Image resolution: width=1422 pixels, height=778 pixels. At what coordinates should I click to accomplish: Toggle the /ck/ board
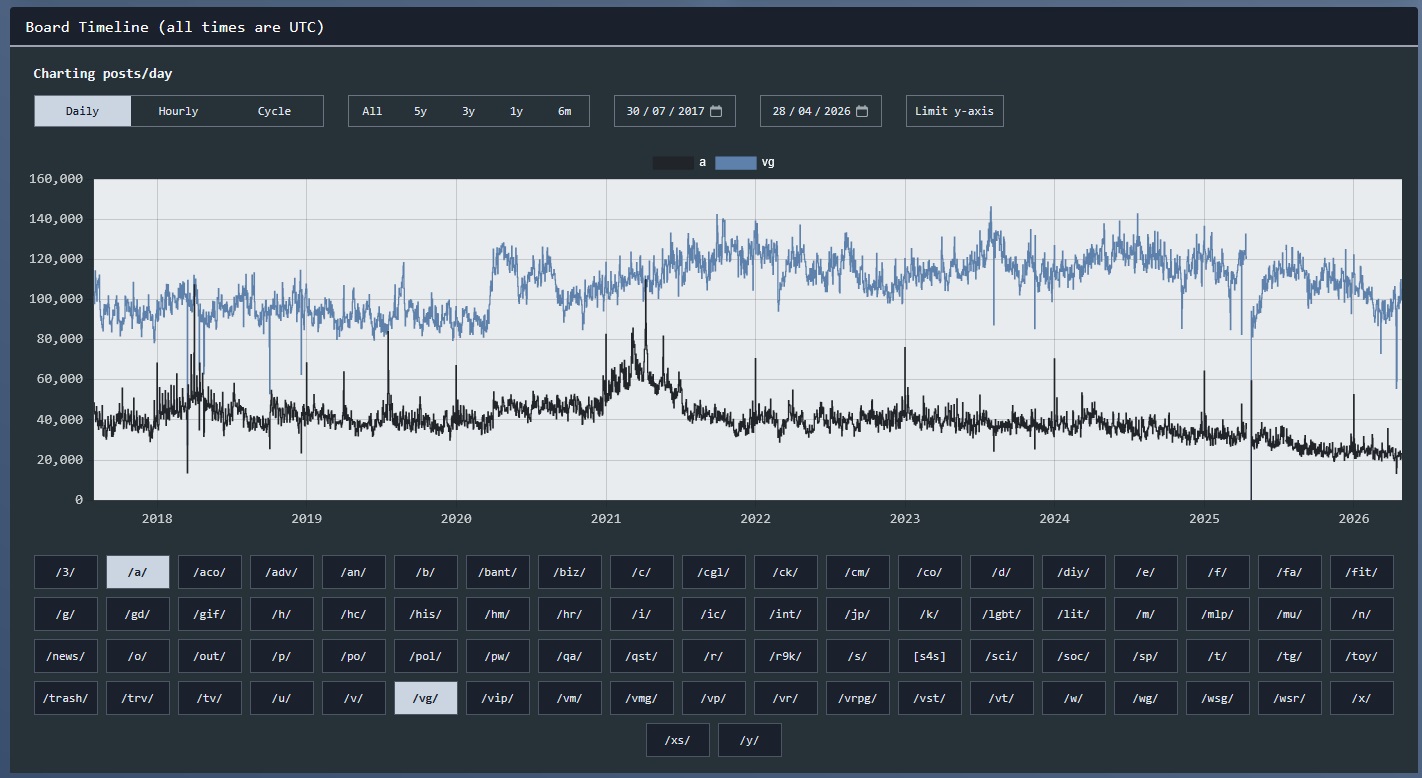coord(786,572)
